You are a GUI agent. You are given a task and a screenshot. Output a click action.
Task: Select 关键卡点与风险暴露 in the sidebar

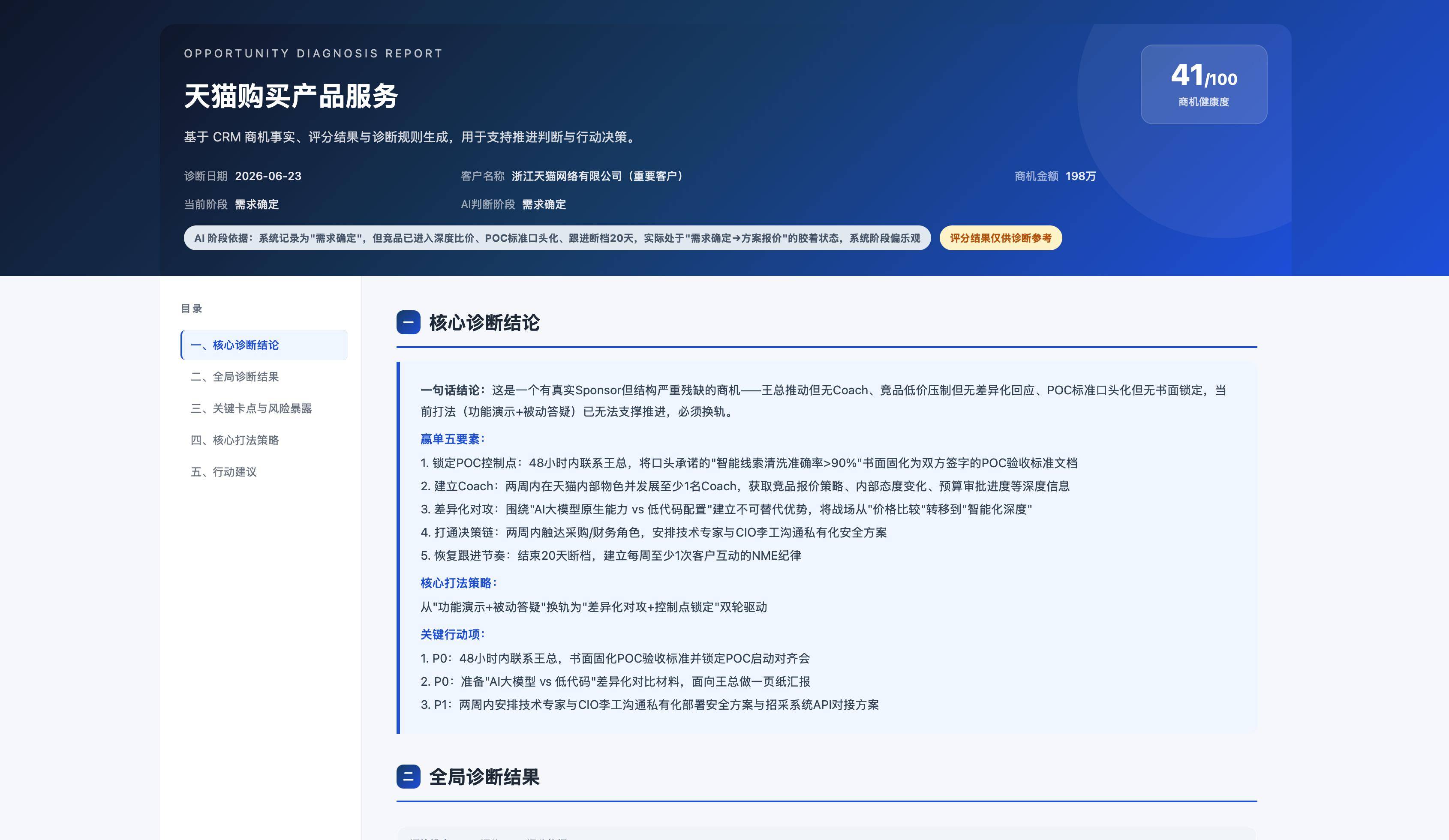click(x=264, y=408)
